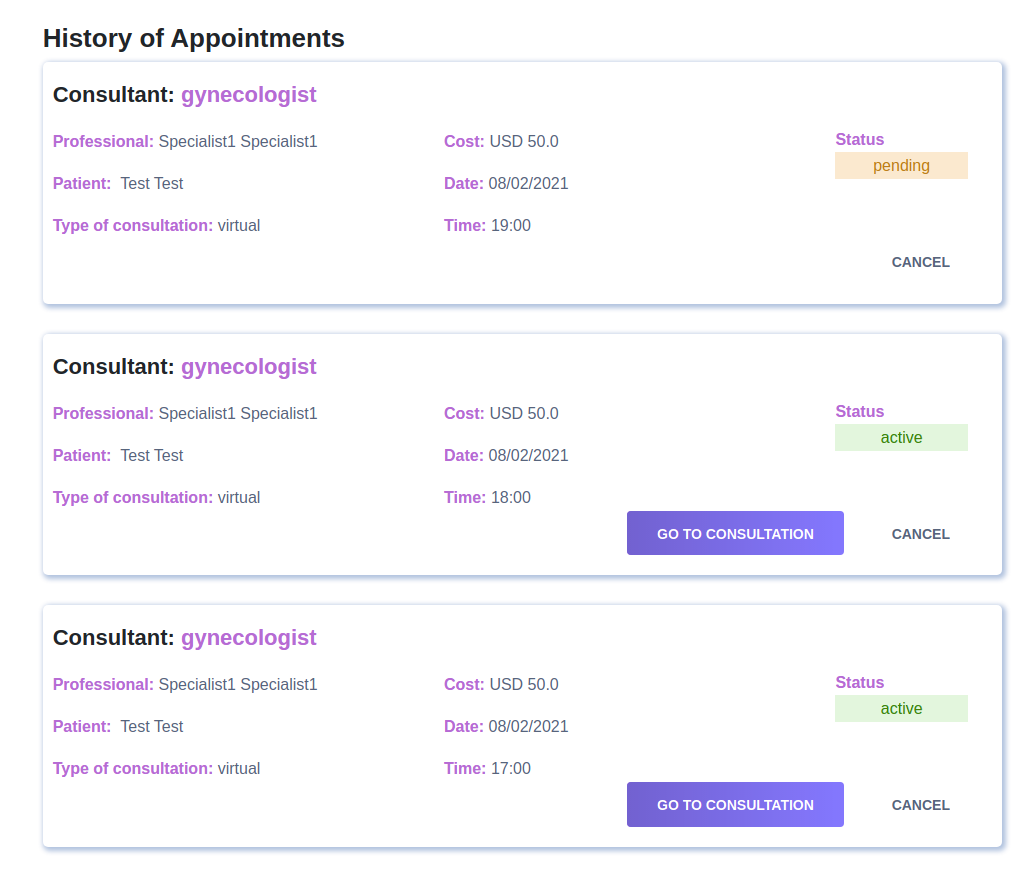Click the first appointment card
Viewport: 1028px width, 872px height.
[523, 183]
